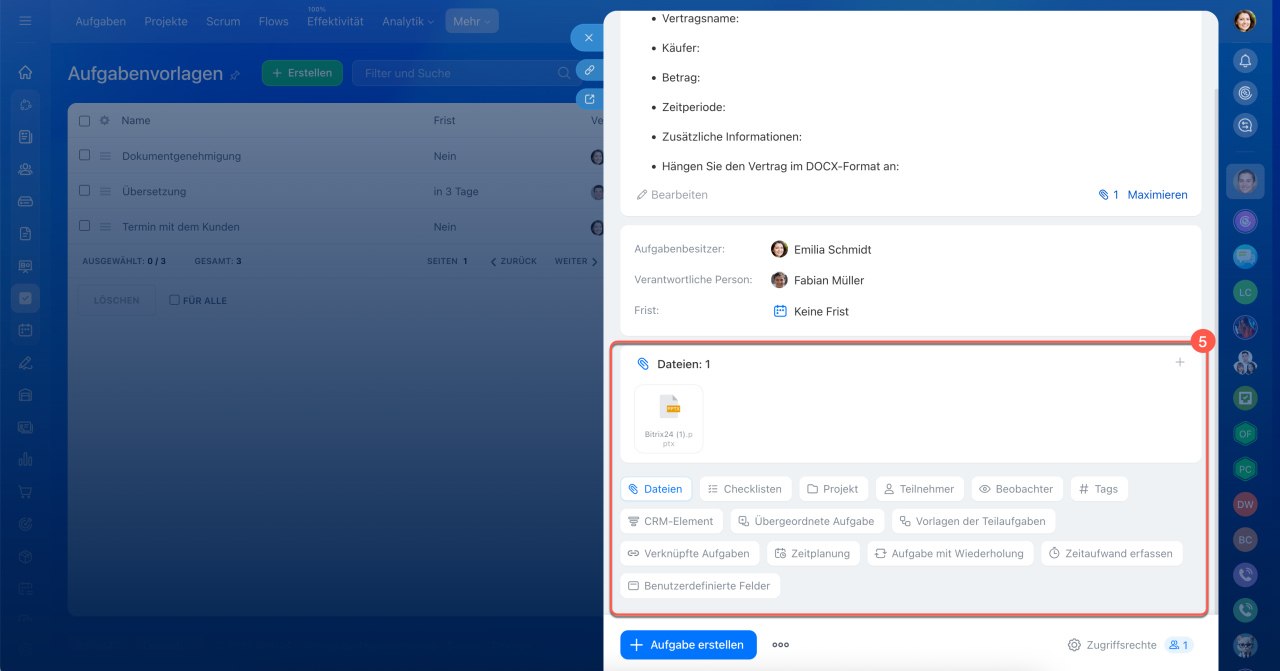Add the Übergeordnete Aufgabe field
Image resolution: width=1280 pixels, height=671 pixels.
point(807,521)
